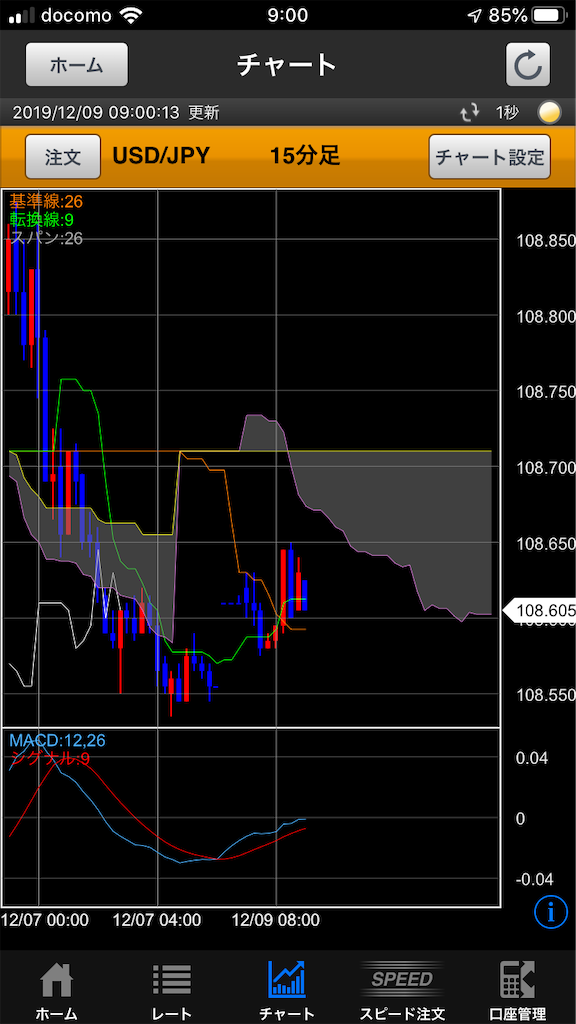This screenshot has width=576, height=1024.
Task: Tap USD/JPY currency pair label
Action: click(161, 157)
